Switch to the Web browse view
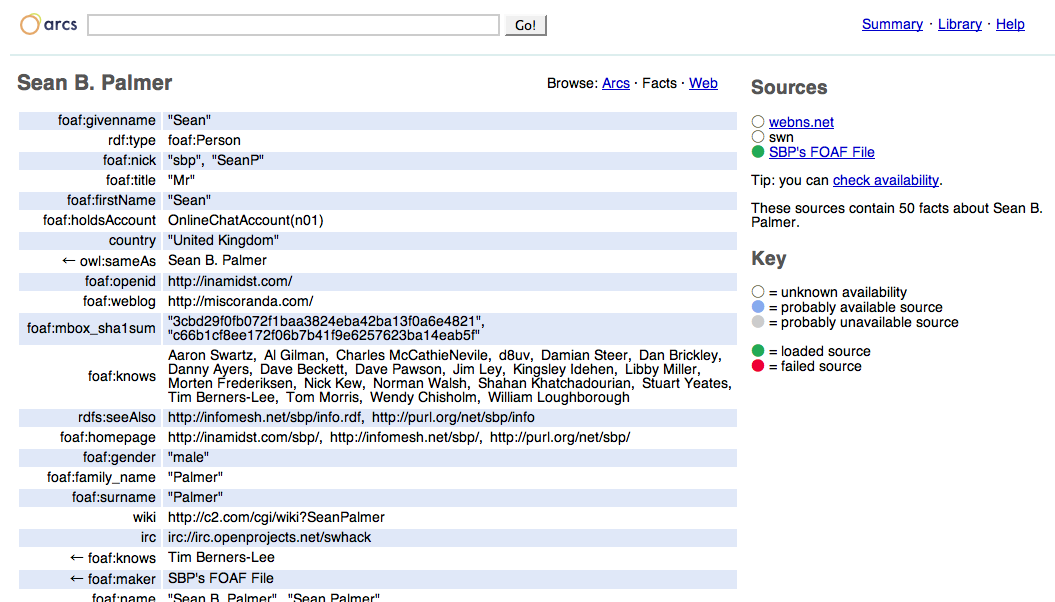Viewport: 1055px width, 602px height. [x=703, y=83]
